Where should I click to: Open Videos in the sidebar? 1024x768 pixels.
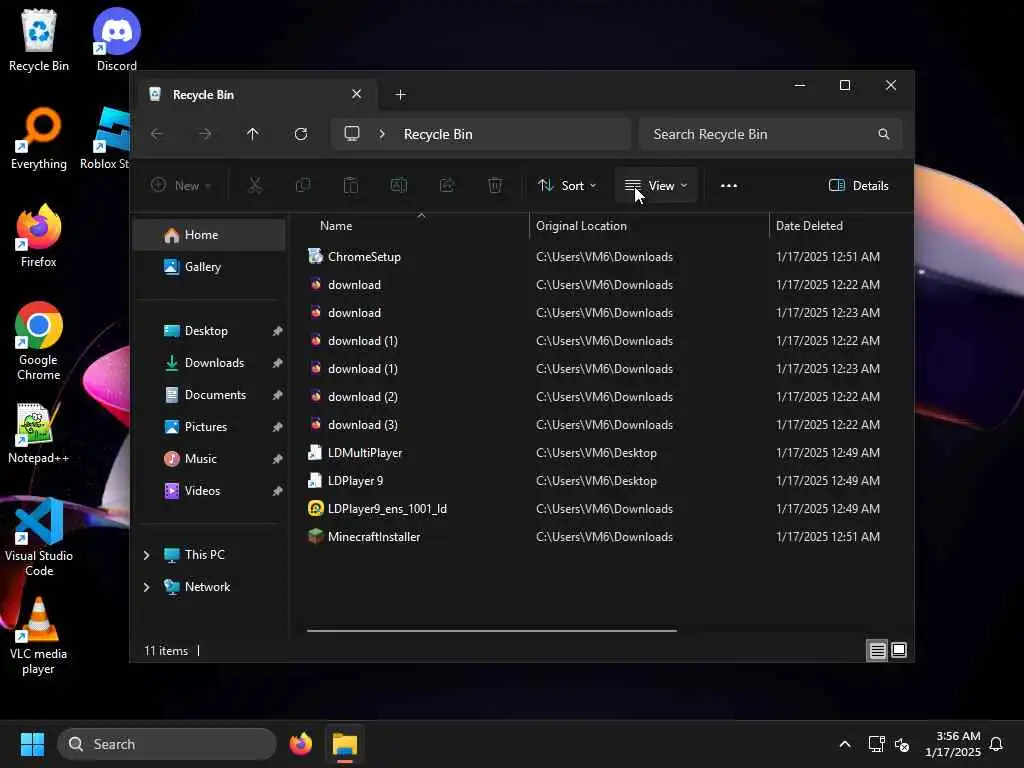[x=209, y=491]
